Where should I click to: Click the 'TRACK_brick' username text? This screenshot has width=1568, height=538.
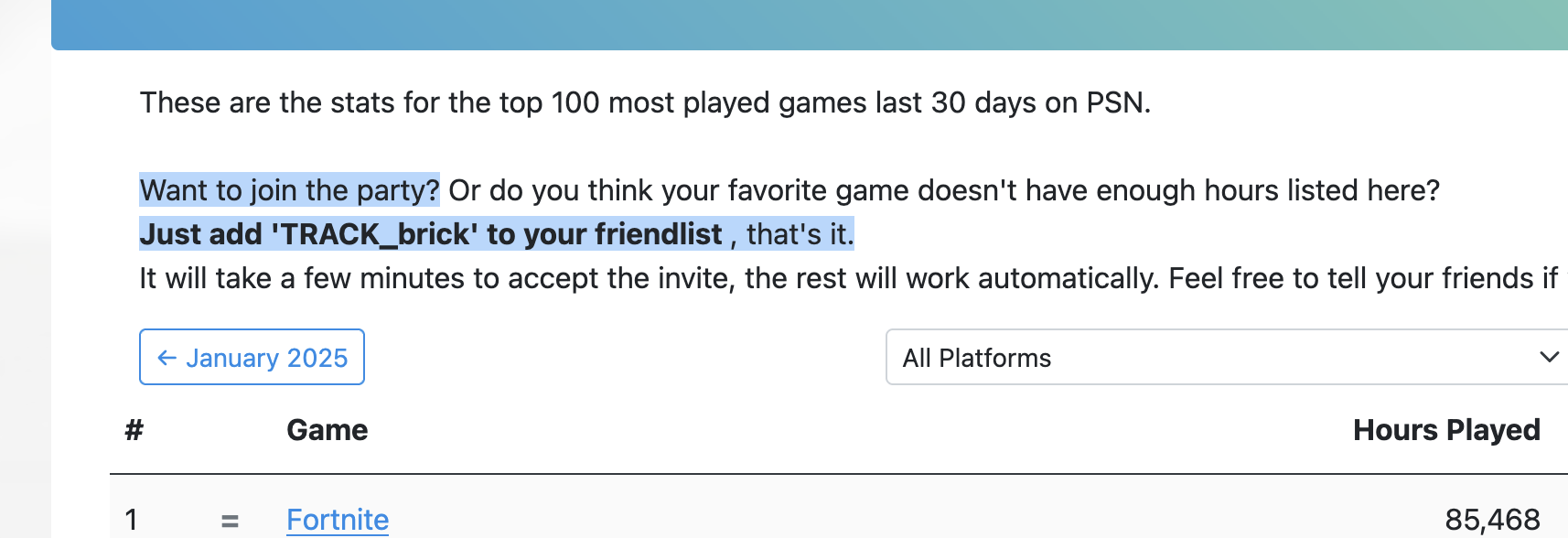pos(375,234)
